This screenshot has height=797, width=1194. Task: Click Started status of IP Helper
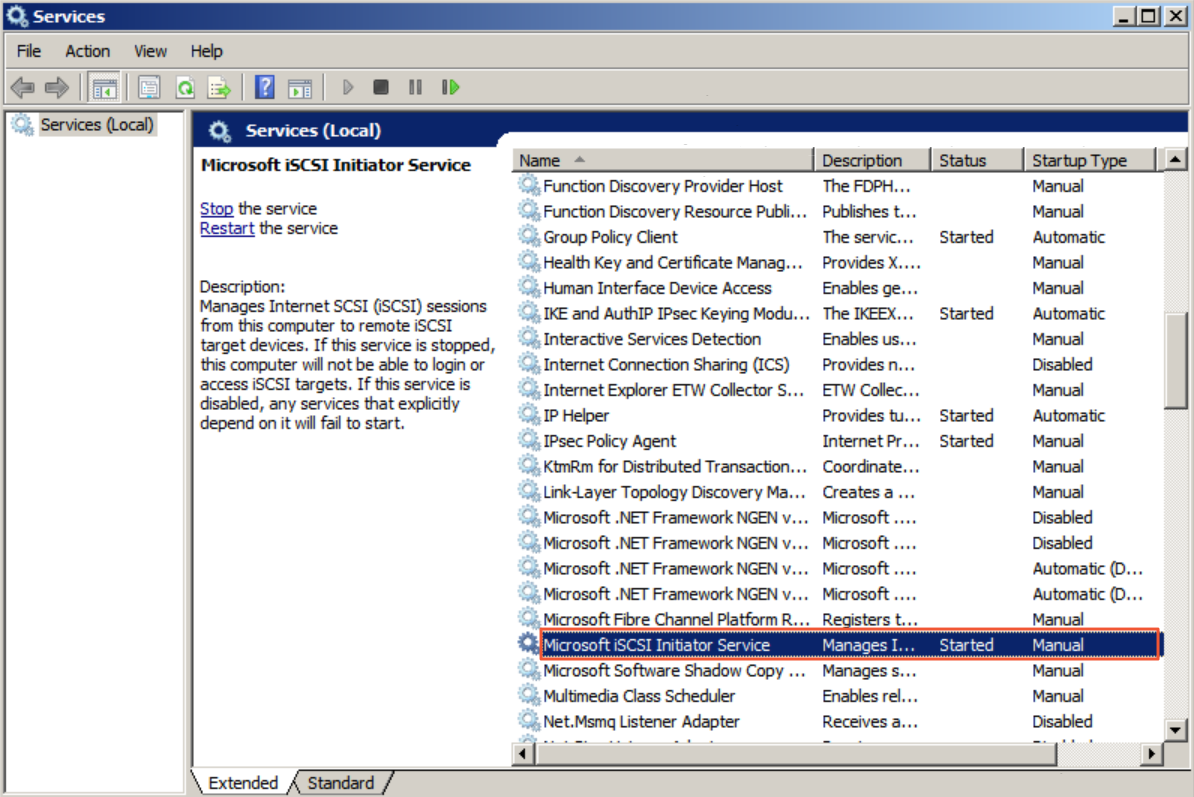[966, 416]
